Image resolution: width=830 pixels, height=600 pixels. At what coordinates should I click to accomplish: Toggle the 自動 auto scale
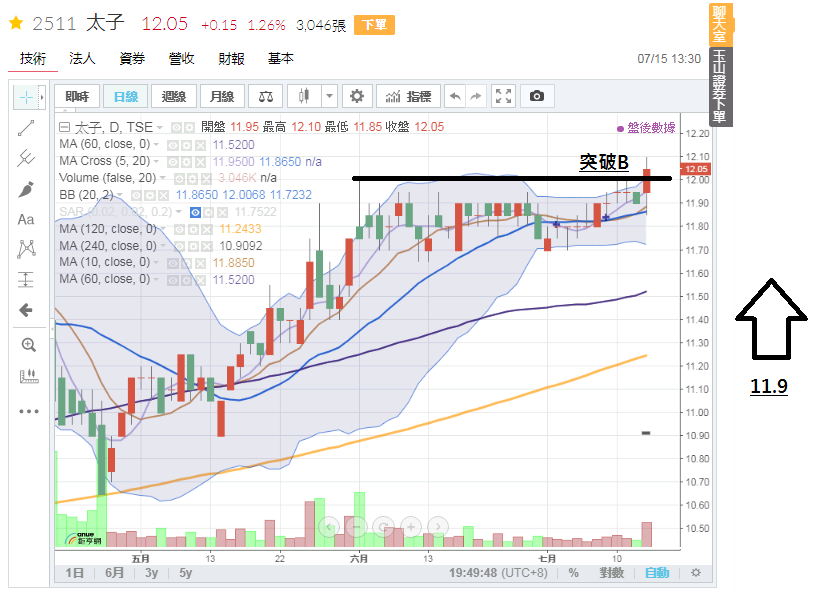coord(657,572)
